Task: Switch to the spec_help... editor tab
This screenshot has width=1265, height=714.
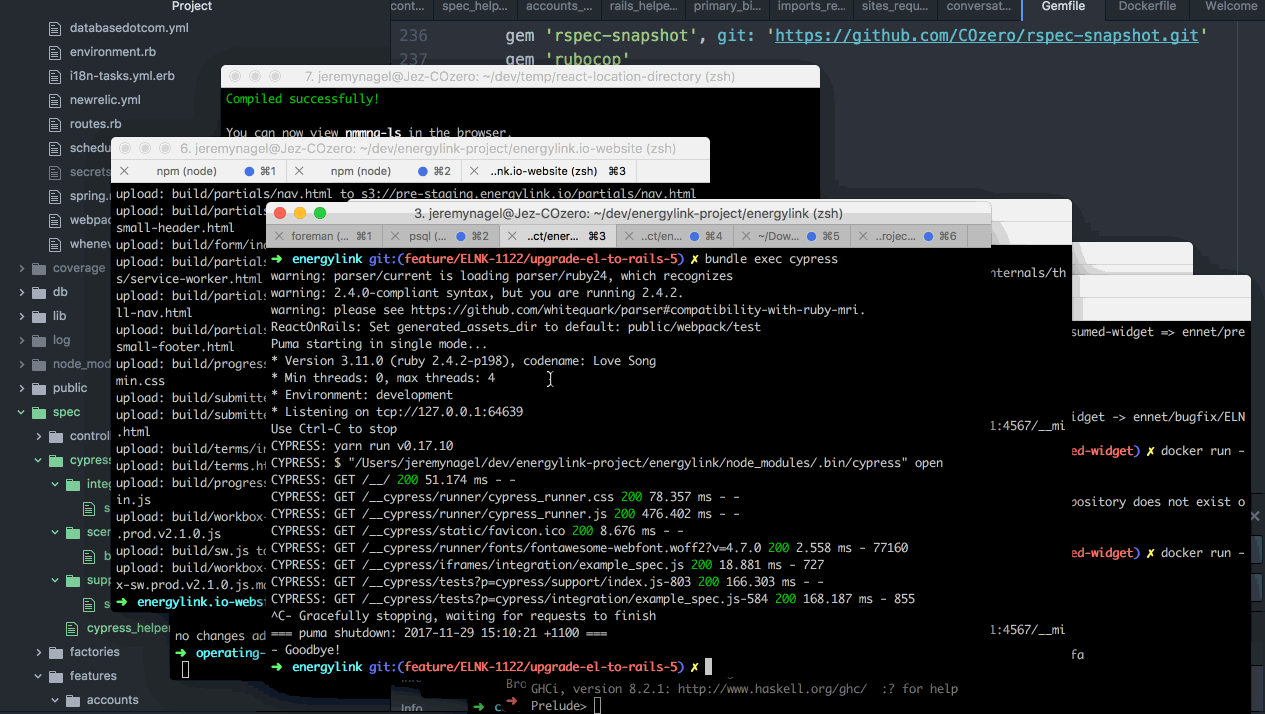Action: pos(475,6)
